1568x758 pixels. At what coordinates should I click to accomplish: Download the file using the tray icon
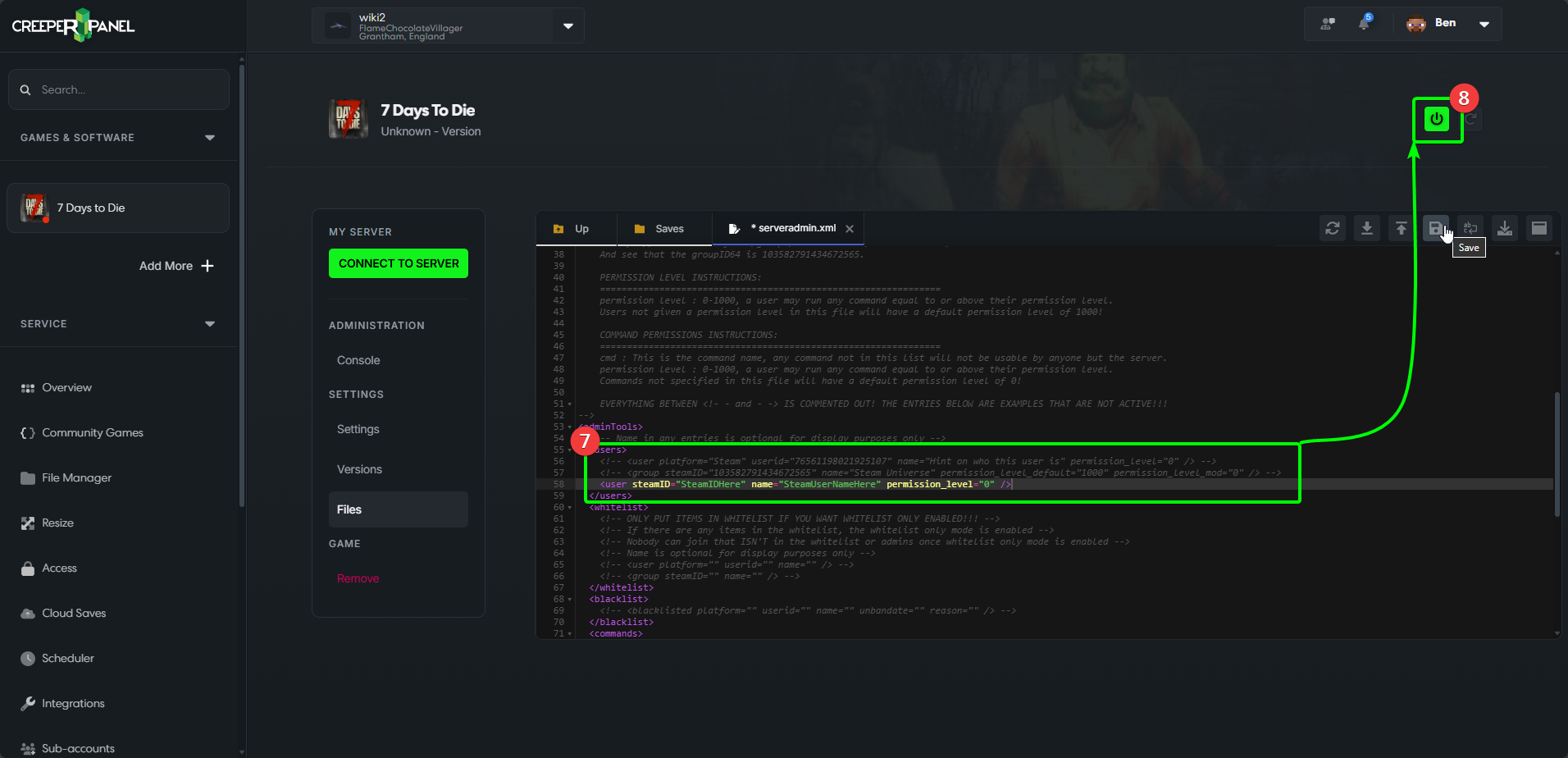[x=1505, y=228]
